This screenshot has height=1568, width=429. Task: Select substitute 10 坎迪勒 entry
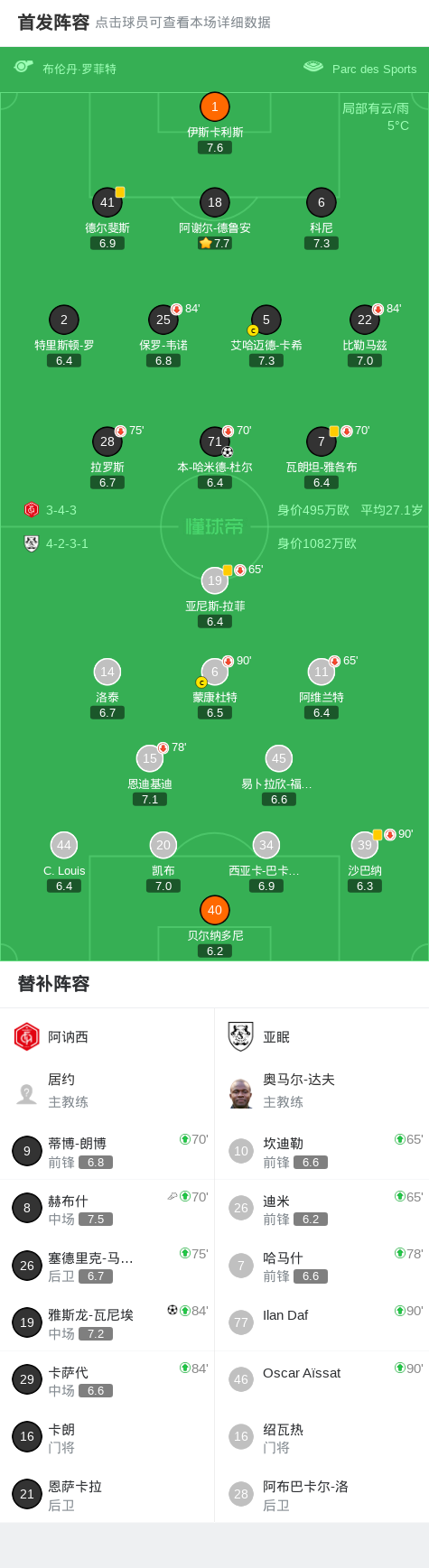322,1151
